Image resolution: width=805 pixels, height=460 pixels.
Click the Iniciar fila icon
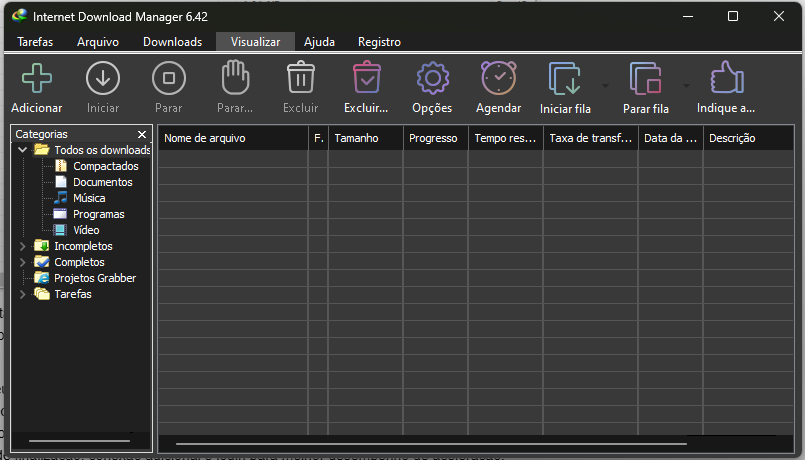coord(565,79)
